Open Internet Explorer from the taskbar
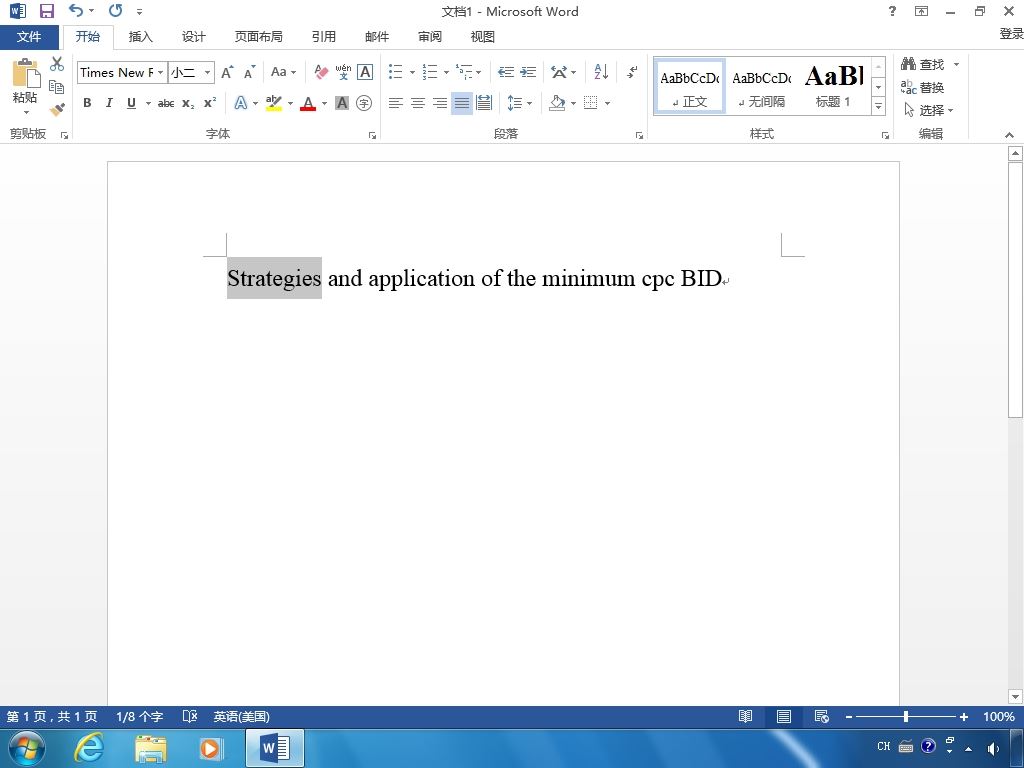This screenshot has width=1024, height=768. point(89,748)
